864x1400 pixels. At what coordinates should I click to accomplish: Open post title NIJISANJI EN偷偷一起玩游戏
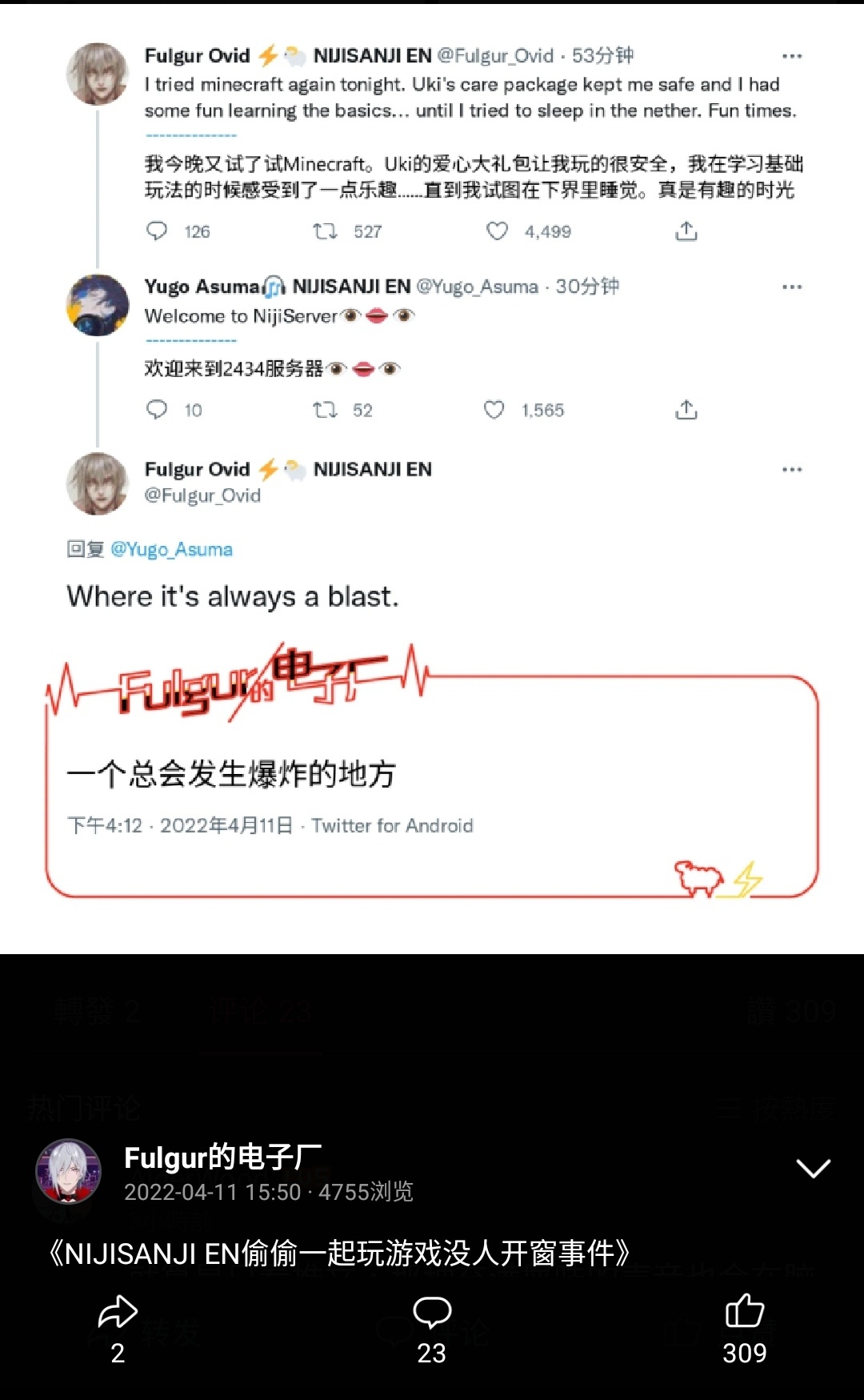pos(340,1253)
